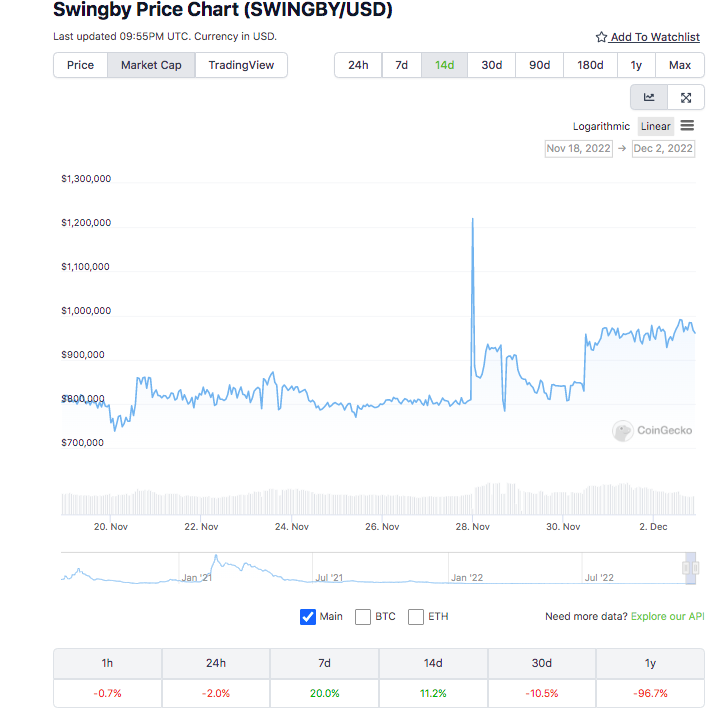Open the Dec 2, 2022 end date picker
This screenshot has width=714, height=712.
[x=663, y=148]
